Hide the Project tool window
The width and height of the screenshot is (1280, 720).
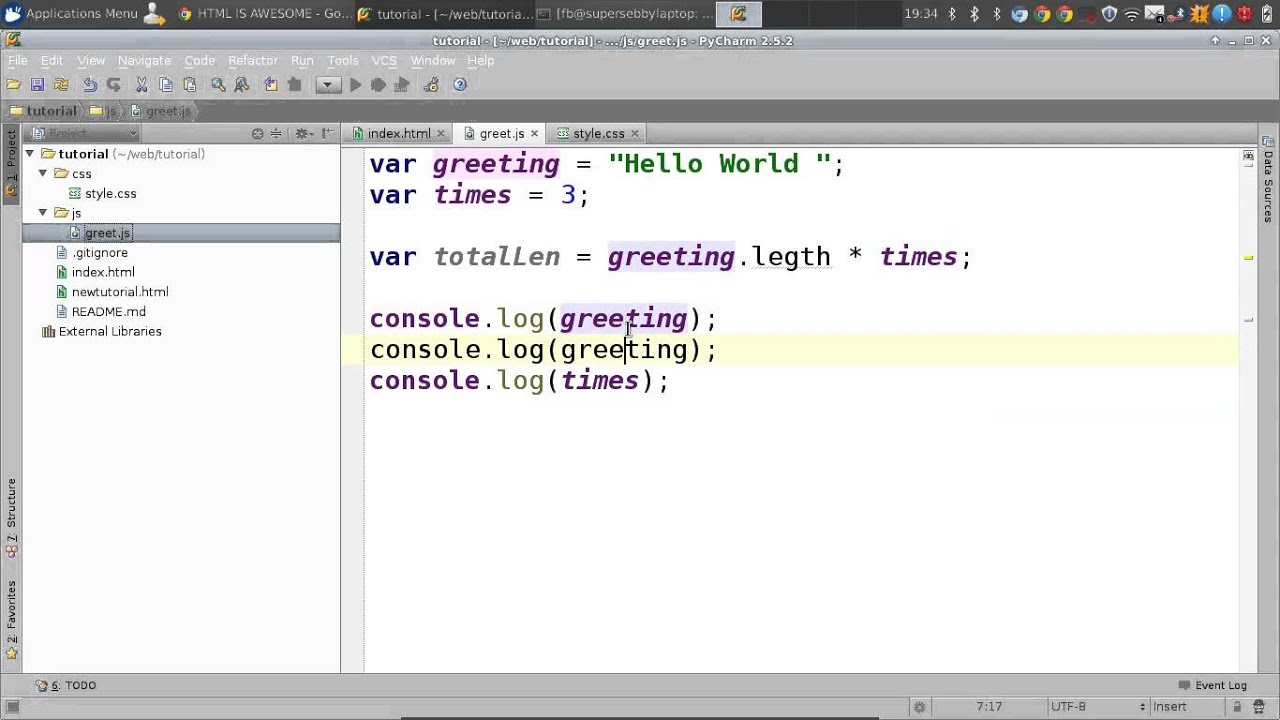point(327,133)
